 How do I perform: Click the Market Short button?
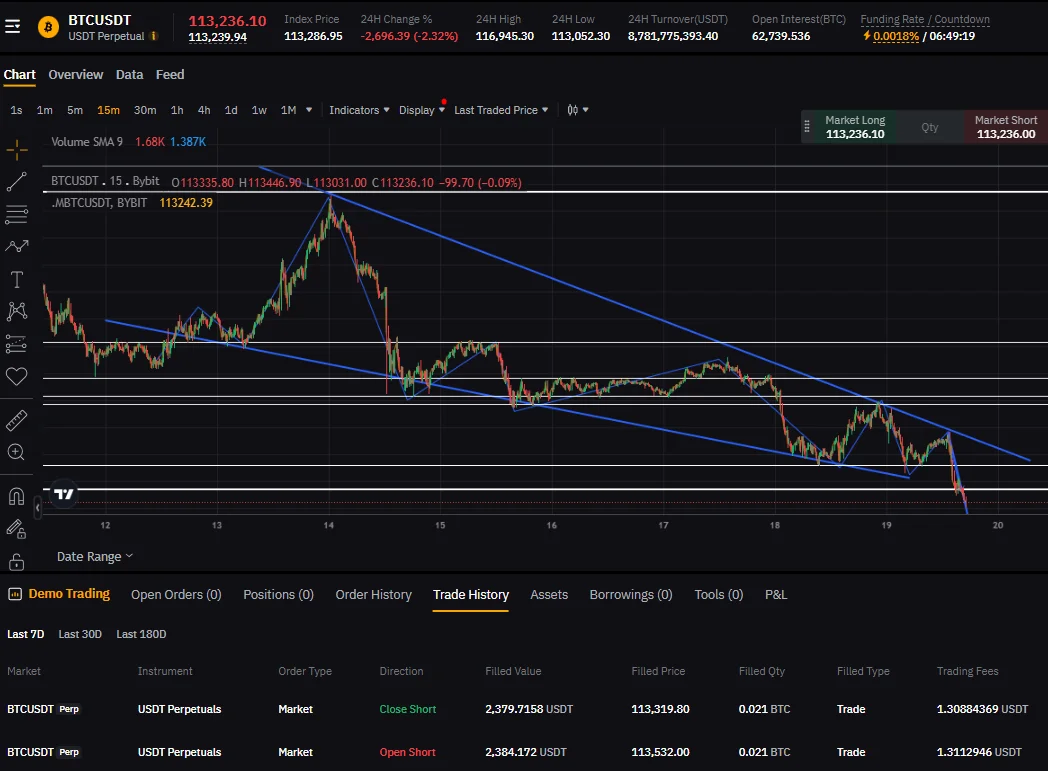1006,127
